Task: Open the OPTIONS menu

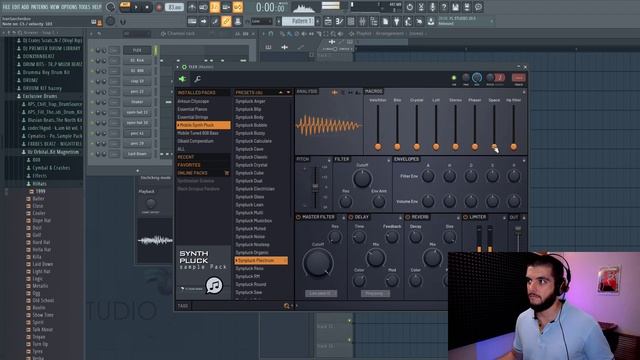Action: point(69,7)
